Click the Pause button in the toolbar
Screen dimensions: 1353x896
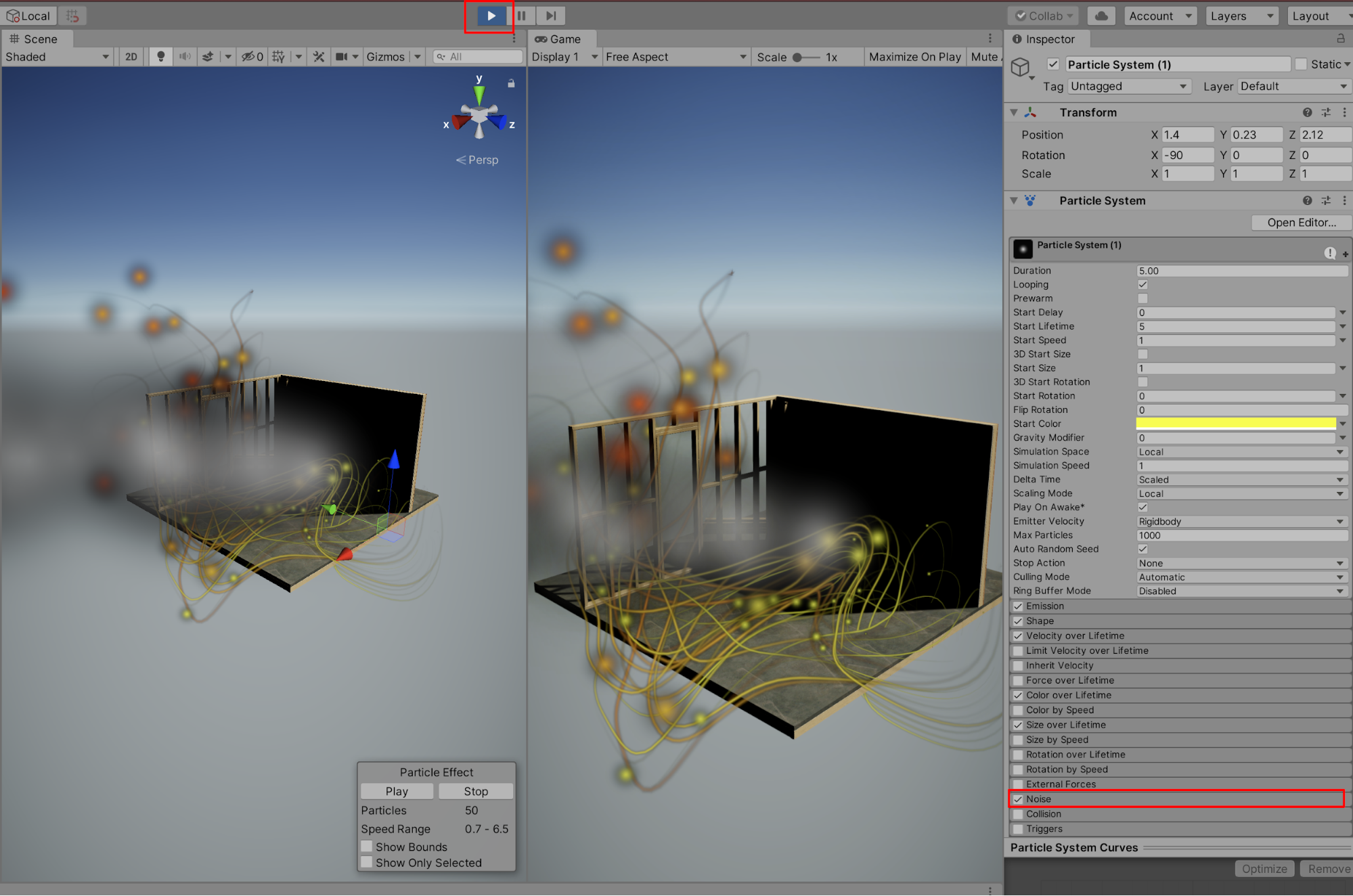pyautogui.click(x=521, y=16)
